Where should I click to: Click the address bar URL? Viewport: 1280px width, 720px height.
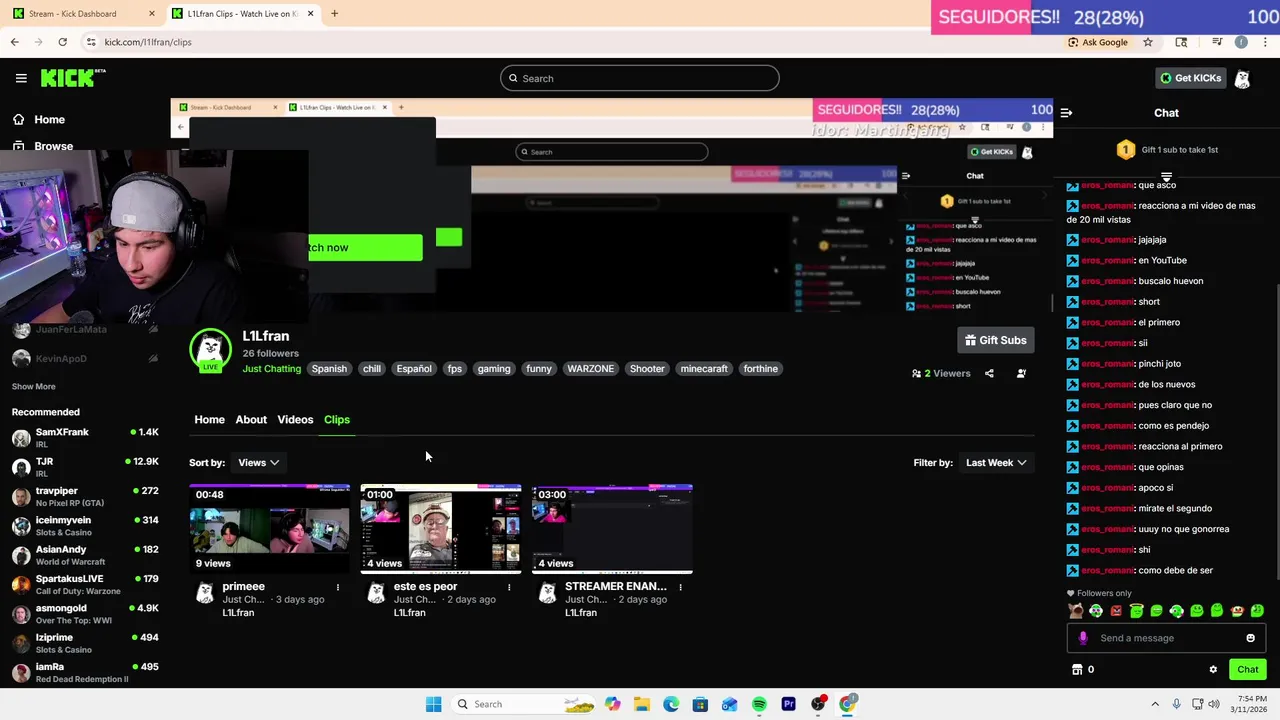pyautogui.click(x=148, y=42)
